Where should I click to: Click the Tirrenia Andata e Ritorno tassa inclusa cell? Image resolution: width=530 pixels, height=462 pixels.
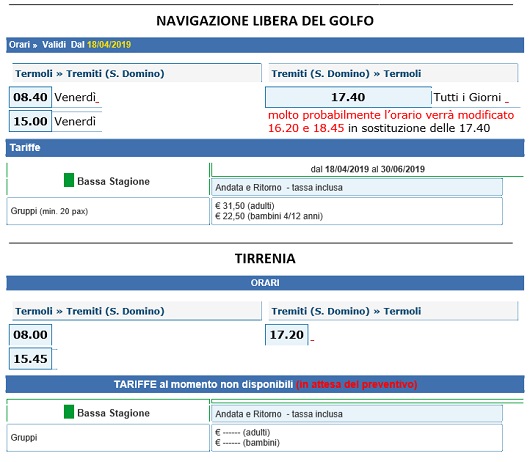[x=357, y=414]
